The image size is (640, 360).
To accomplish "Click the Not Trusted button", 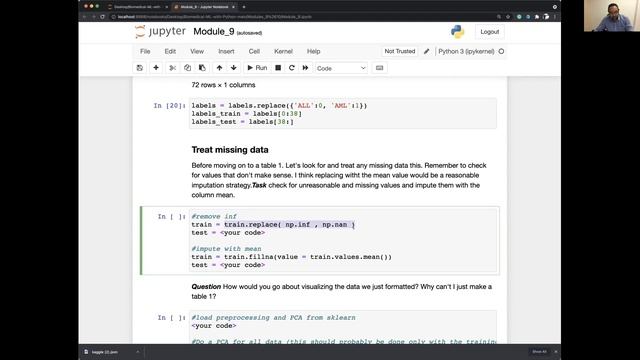I will point(400,51).
